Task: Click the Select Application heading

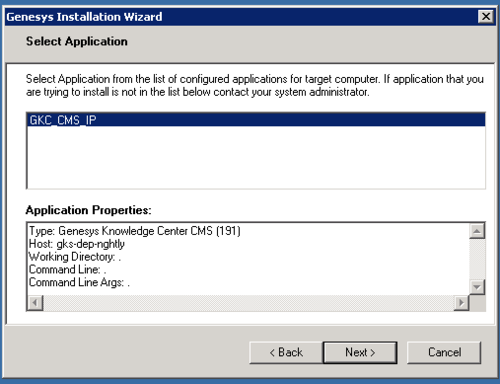Action: [x=77, y=41]
